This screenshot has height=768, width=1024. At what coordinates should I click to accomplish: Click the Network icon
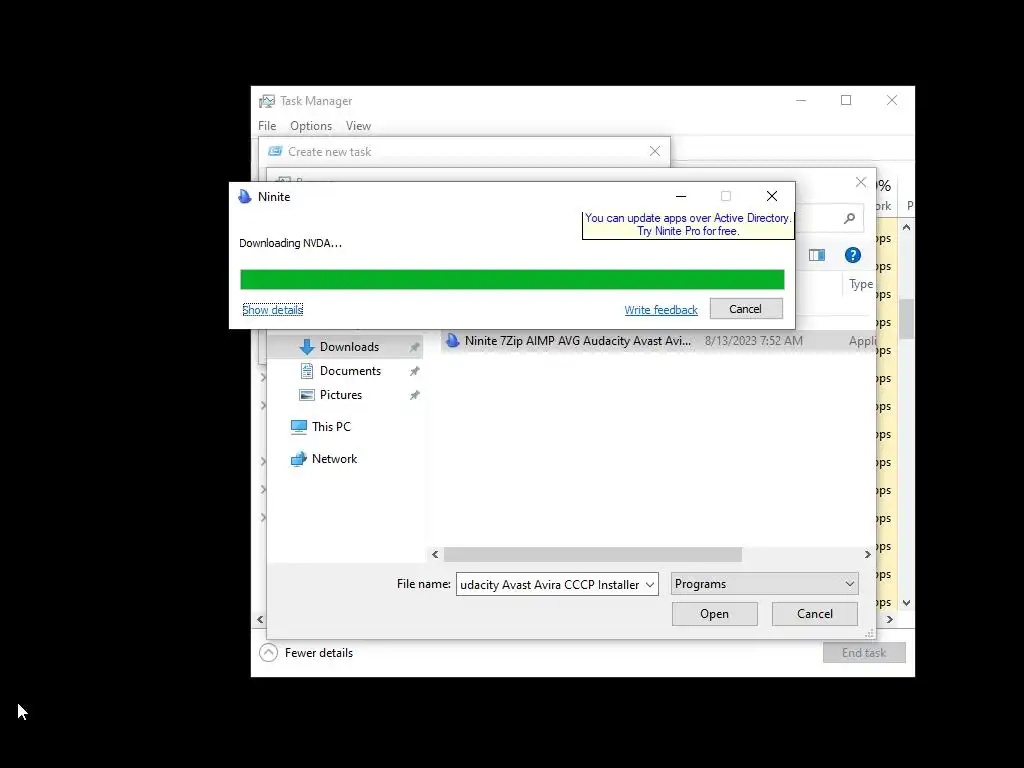pos(298,459)
